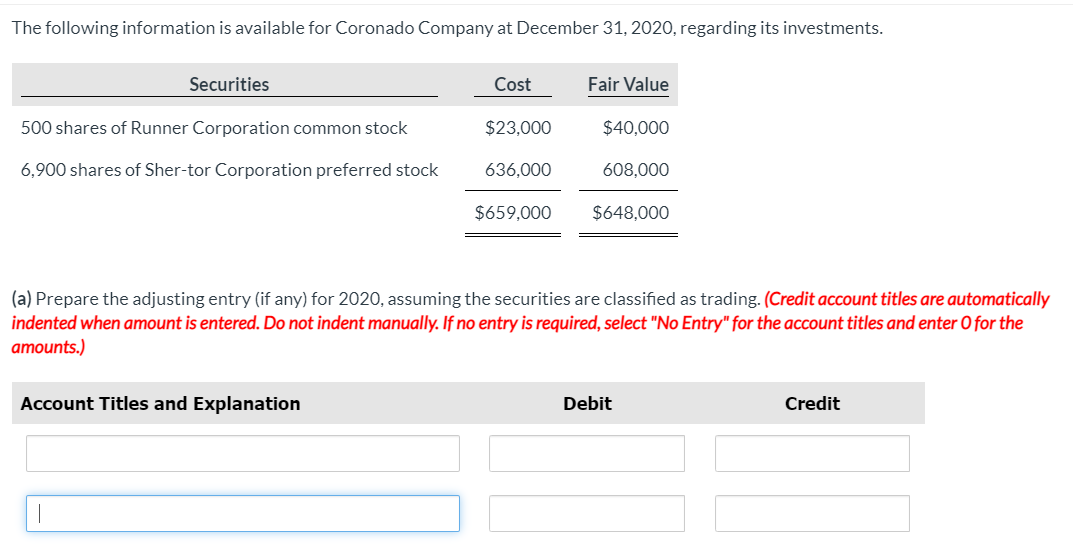Focus the second row account title field
This screenshot has width=1073, height=546.
(x=243, y=513)
